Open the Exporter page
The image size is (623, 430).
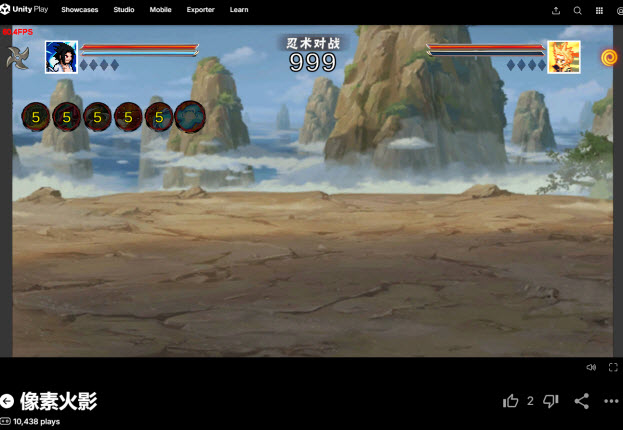coord(200,10)
